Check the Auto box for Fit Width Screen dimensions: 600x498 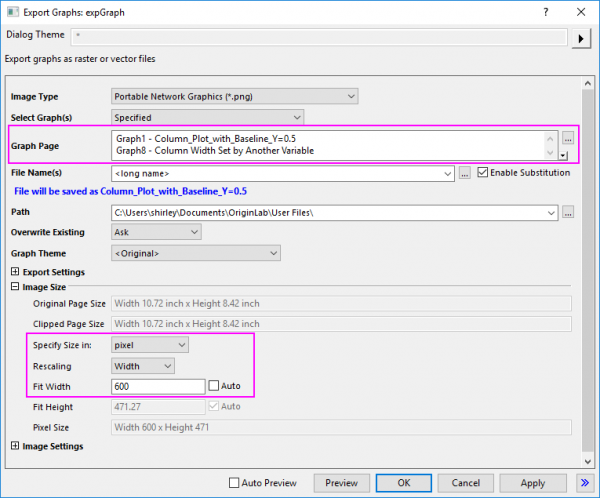(x=213, y=386)
